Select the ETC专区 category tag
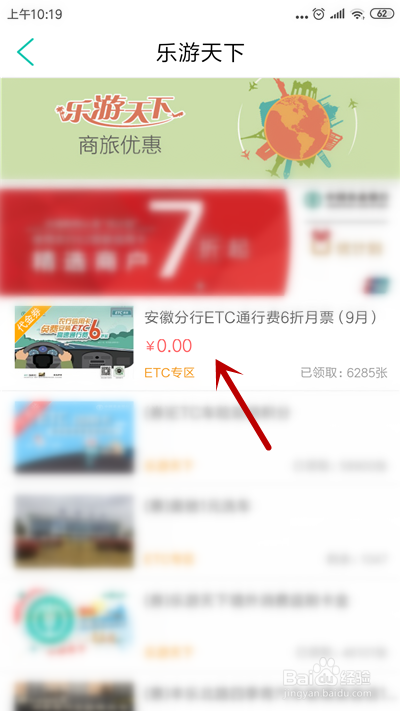Viewport: 400px width, 711px height. click(169, 373)
